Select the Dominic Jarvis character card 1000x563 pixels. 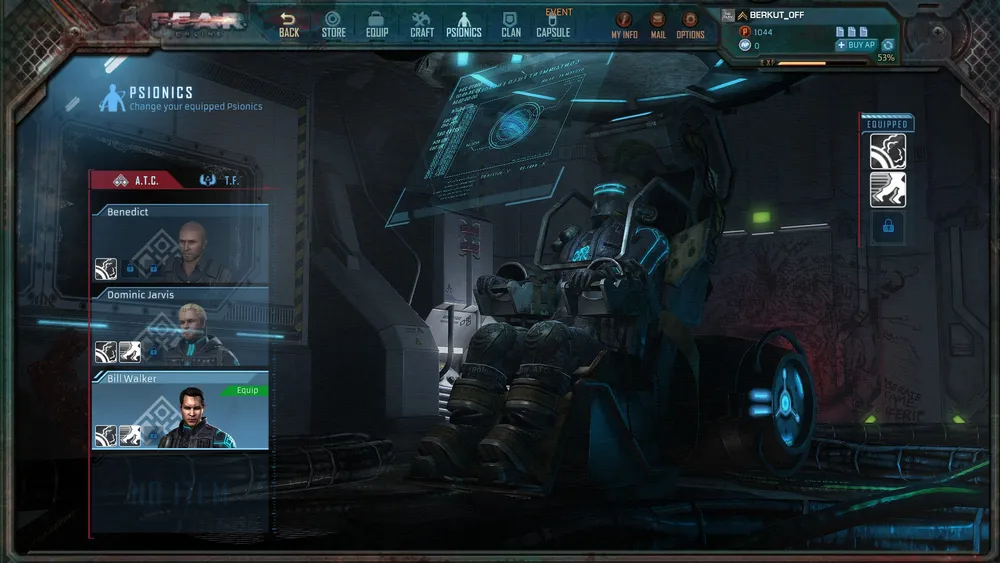[180, 327]
